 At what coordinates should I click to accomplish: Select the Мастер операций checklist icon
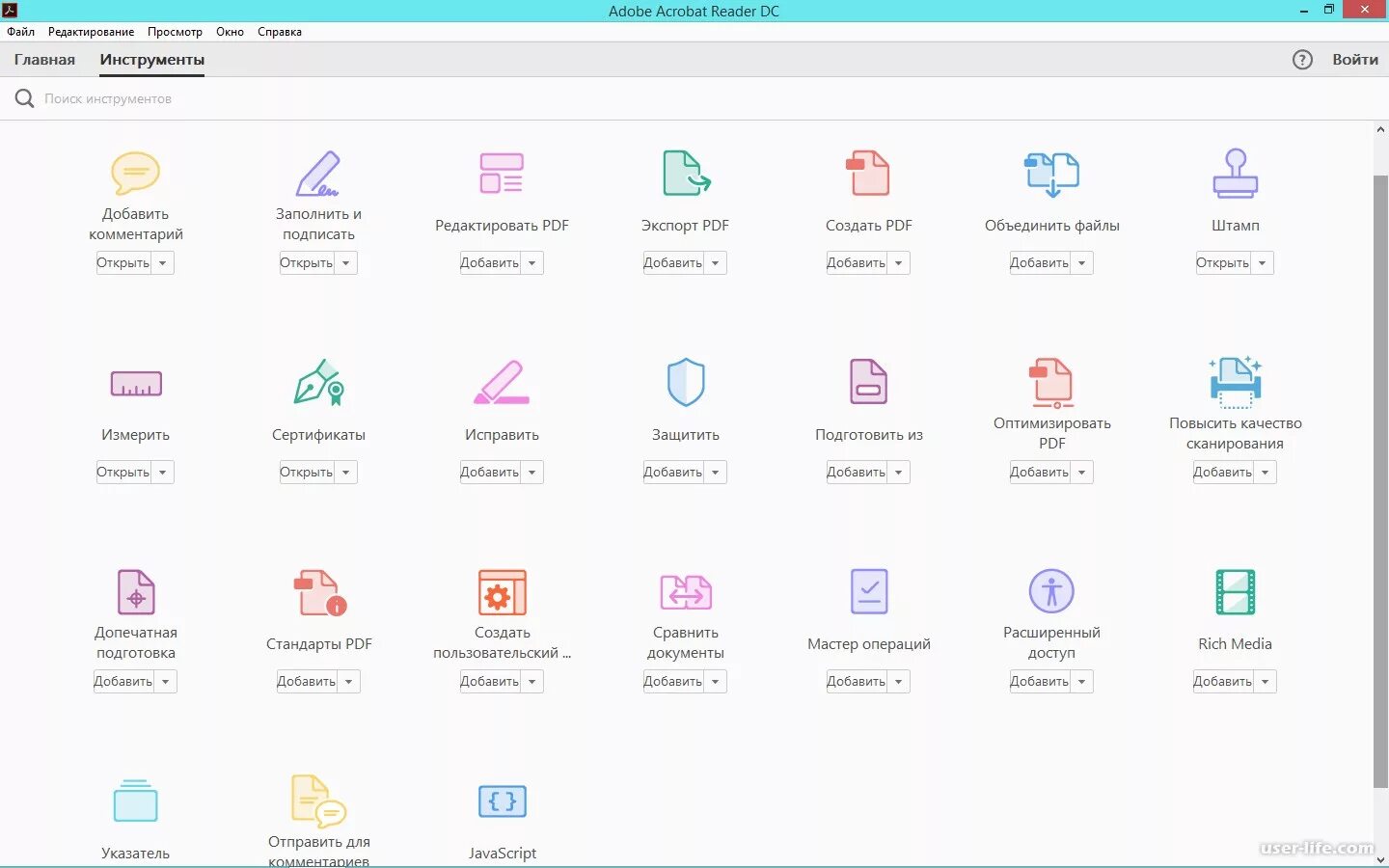[869, 591]
